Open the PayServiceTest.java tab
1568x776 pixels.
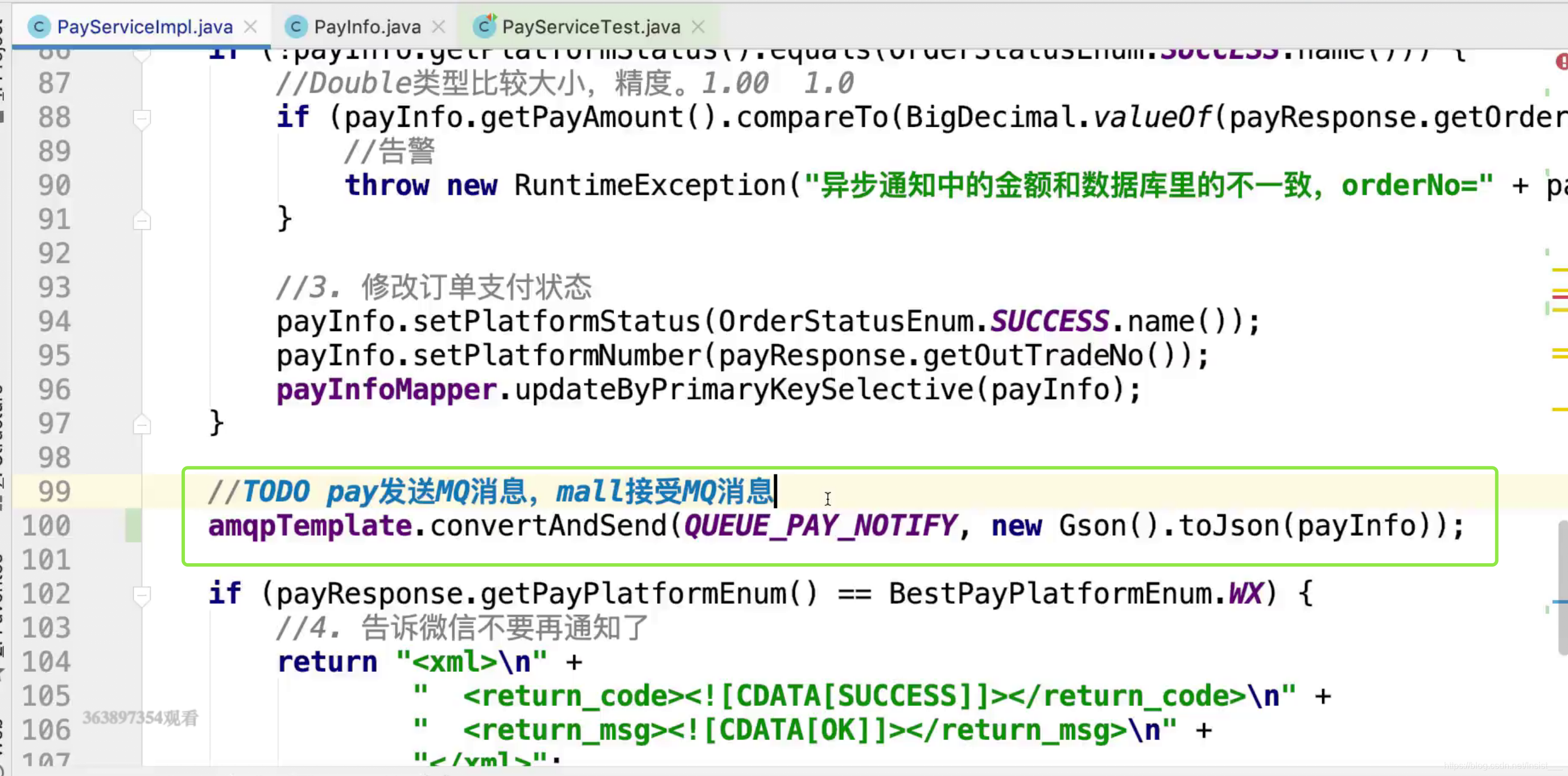pyautogui.click(x=591, y=27)
